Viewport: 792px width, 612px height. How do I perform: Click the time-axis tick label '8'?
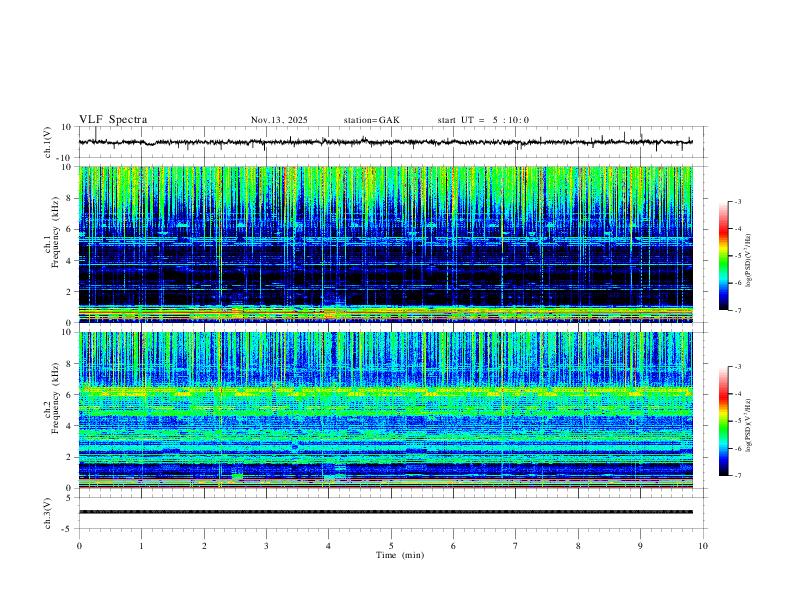578,546
